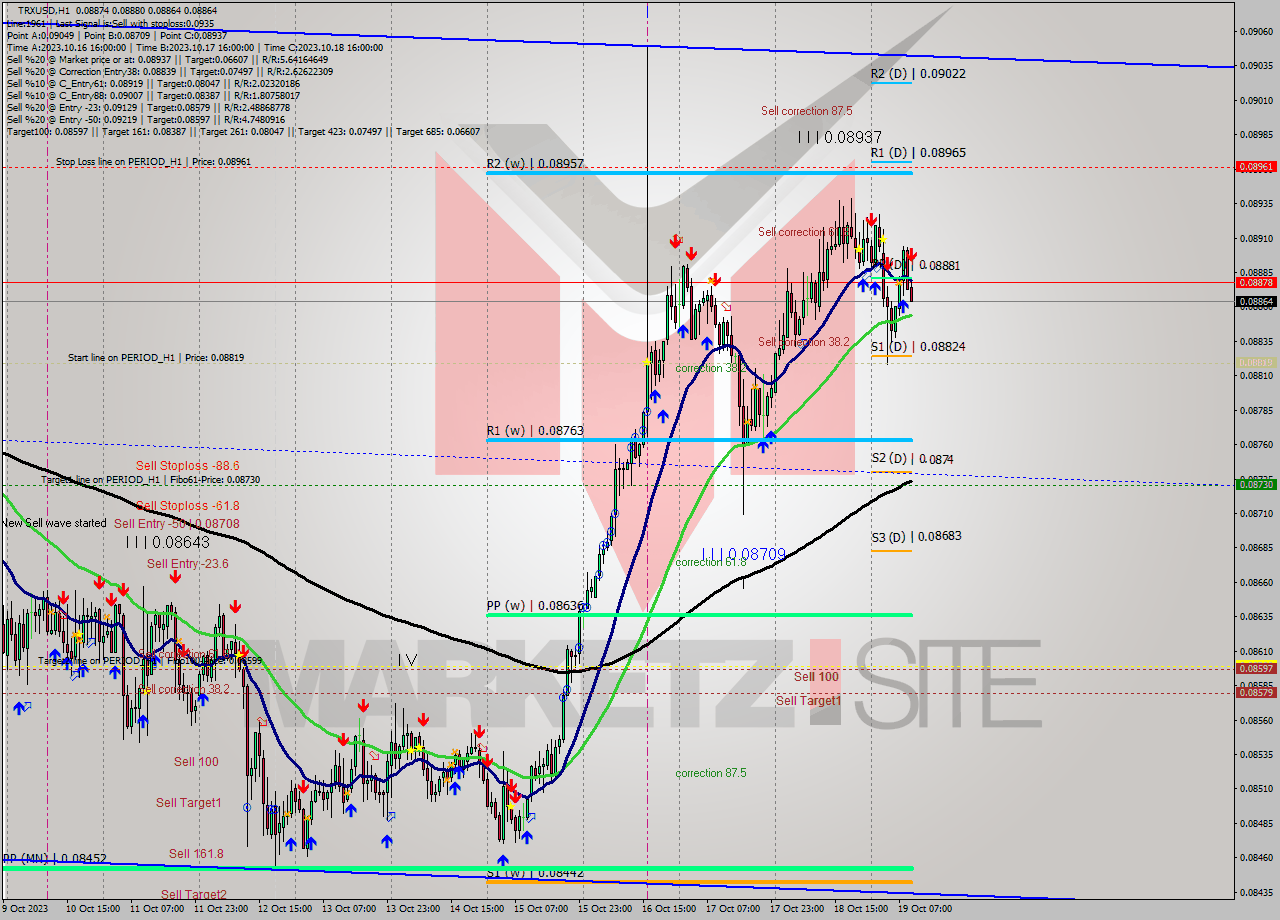This screenshot has height=920, width=1280.
Task: Click the 'S1 (D) | 0.08824' pivot label
Action: tap(918, 347)
